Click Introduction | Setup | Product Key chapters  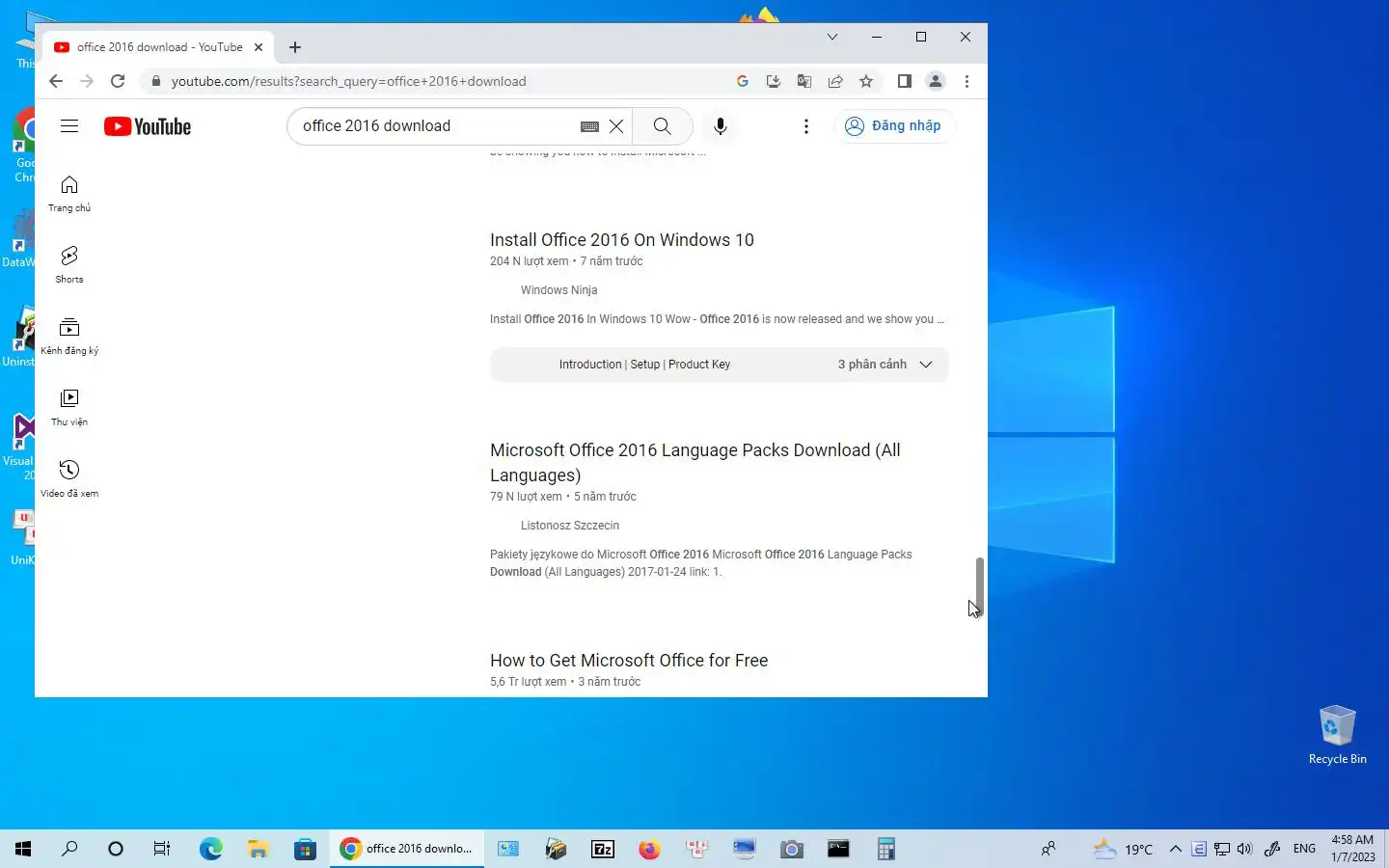coord(644,365)
